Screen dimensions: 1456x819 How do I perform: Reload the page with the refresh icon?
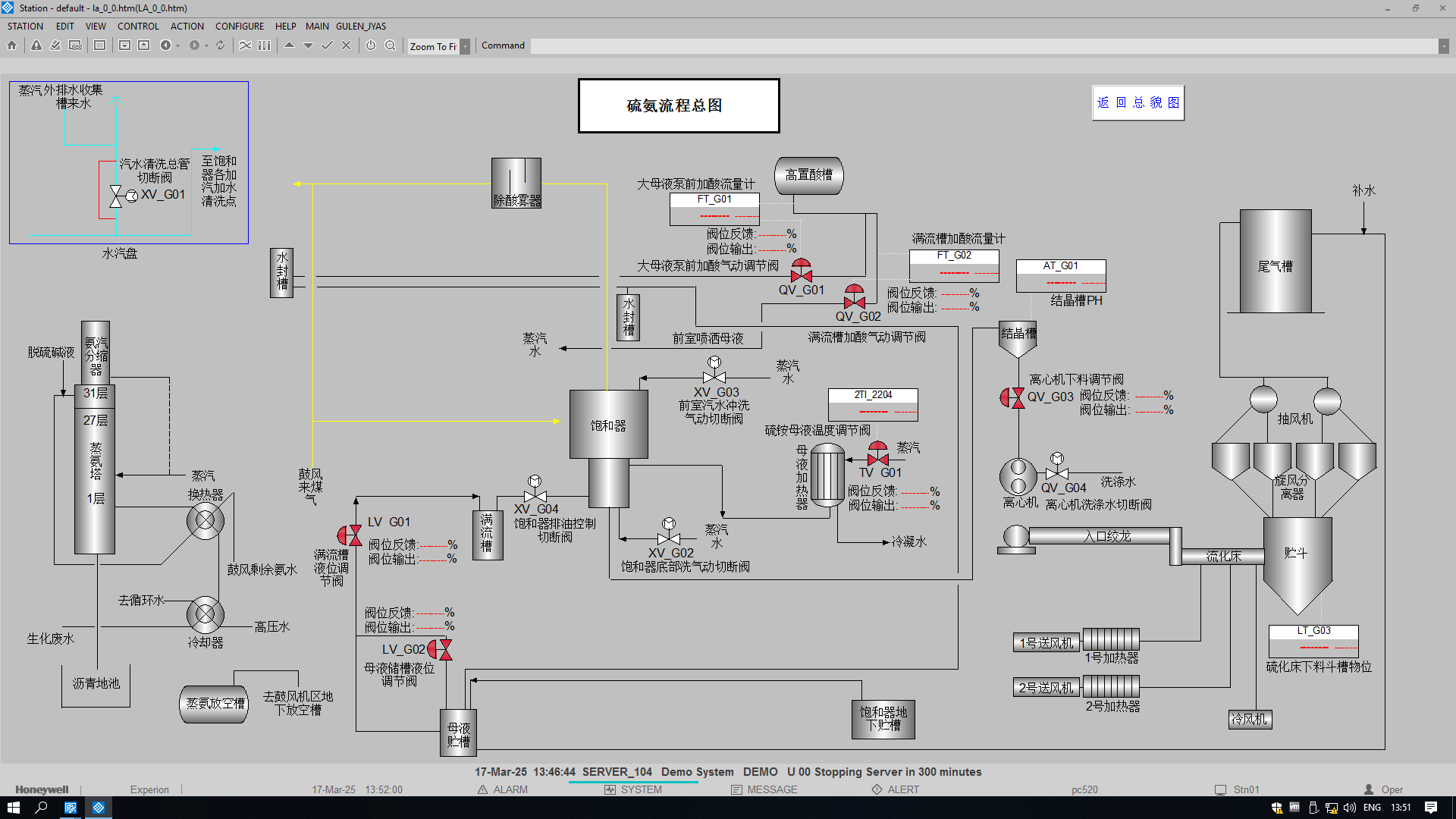pos(220,45)
